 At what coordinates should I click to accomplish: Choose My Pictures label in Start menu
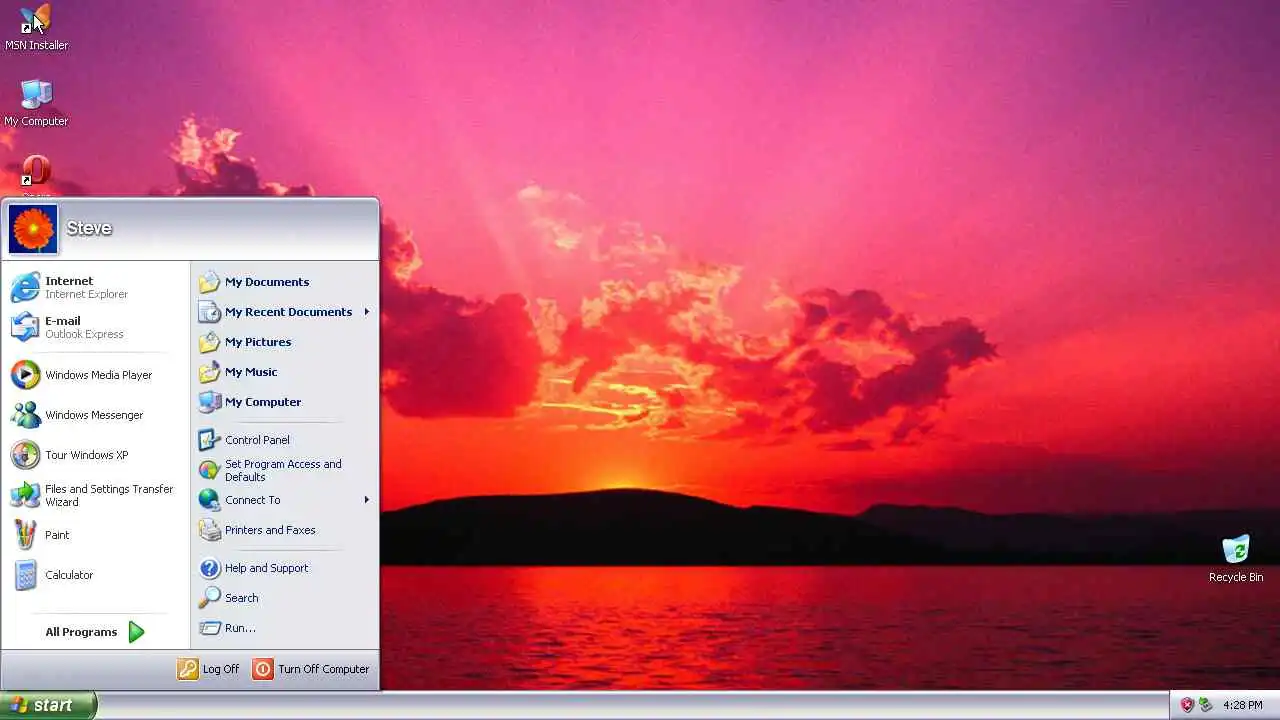point(258,342)
